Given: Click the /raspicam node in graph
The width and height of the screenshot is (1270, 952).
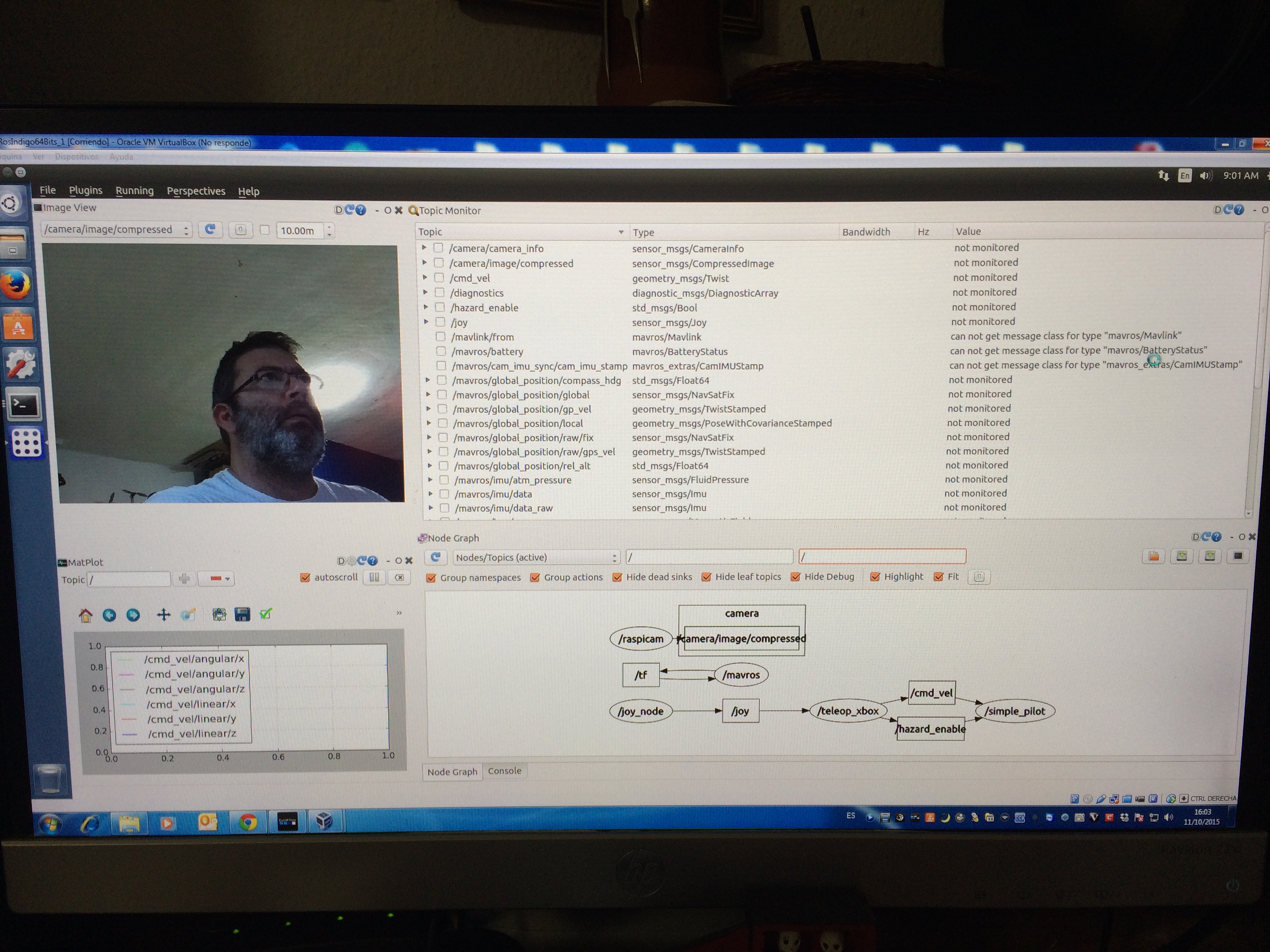Looking at the screenshot, I should pyautogui.click(x=641, y=639).
